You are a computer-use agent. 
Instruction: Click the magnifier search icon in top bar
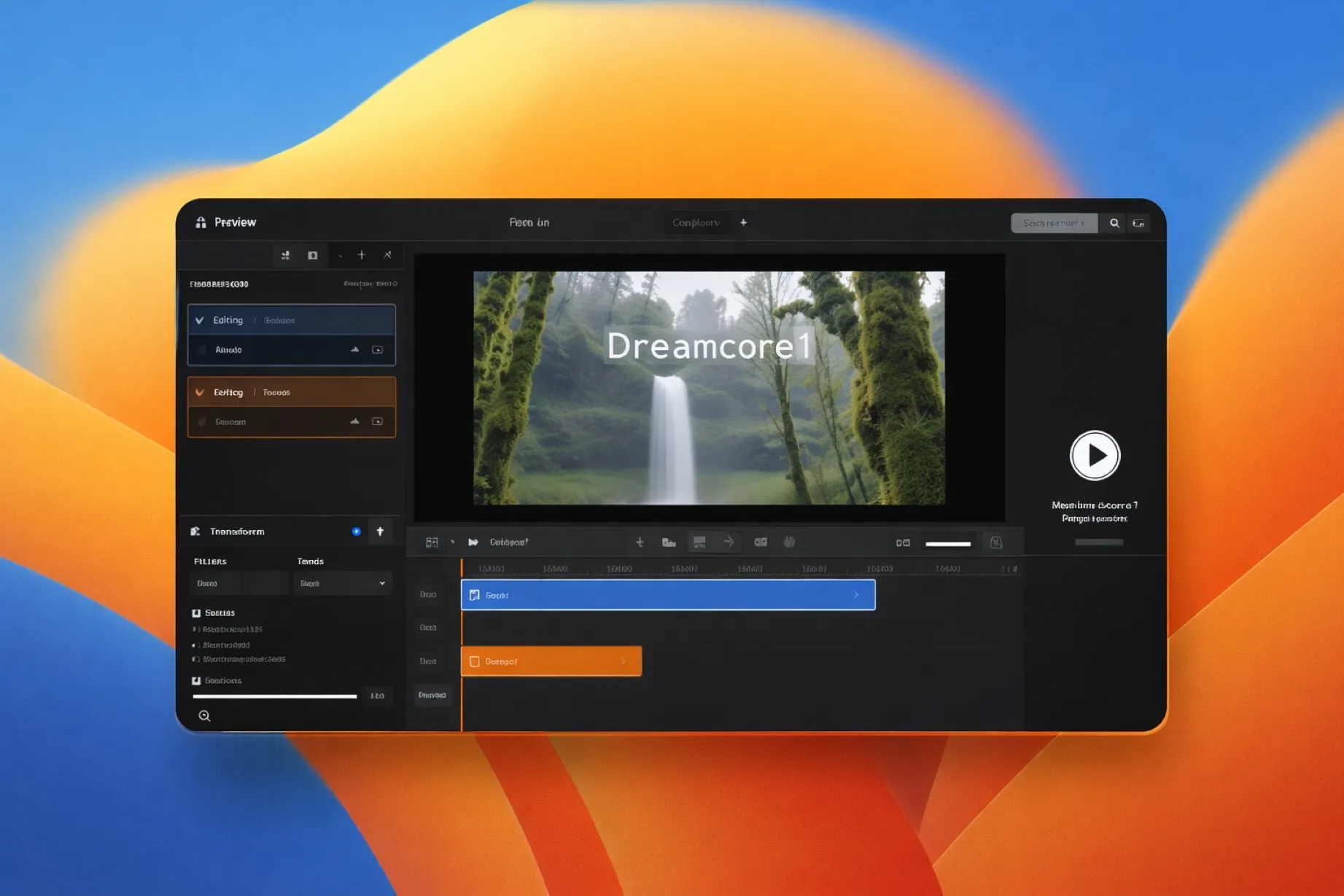coord(1114,223)
